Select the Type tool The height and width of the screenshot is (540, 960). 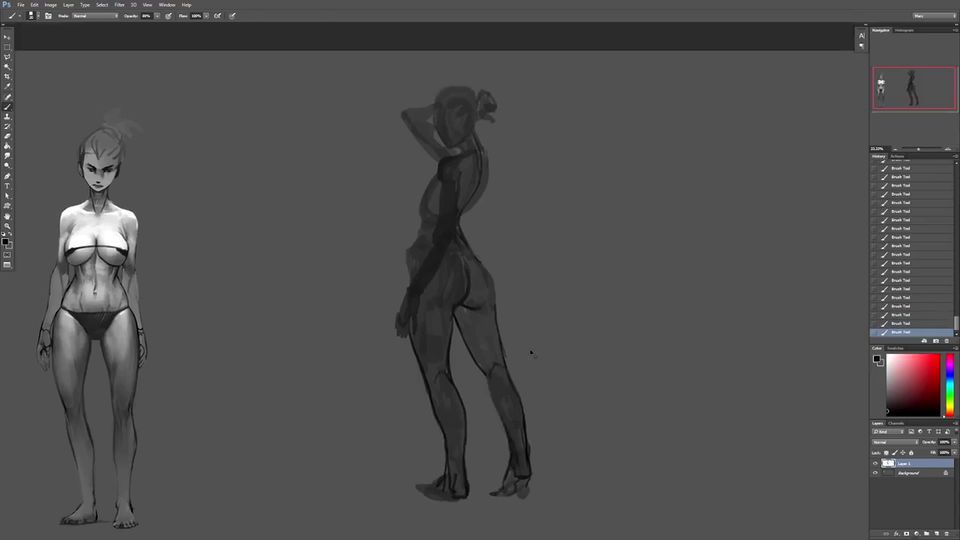point(7,186)
